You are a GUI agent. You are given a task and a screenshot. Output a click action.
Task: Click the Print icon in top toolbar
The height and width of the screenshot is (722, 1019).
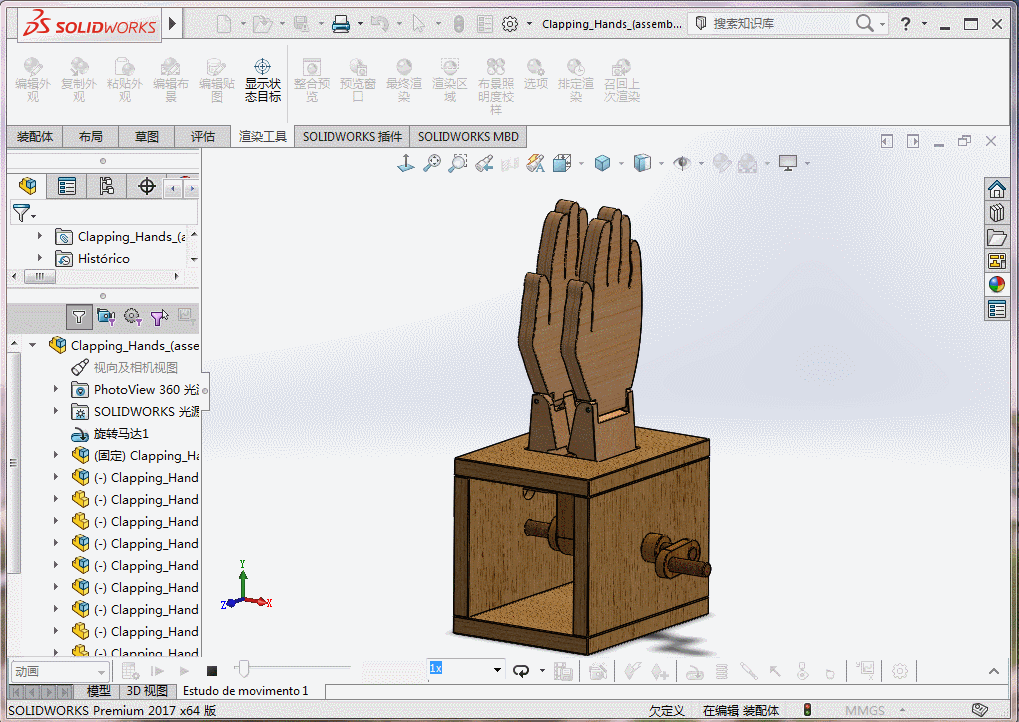341,24
